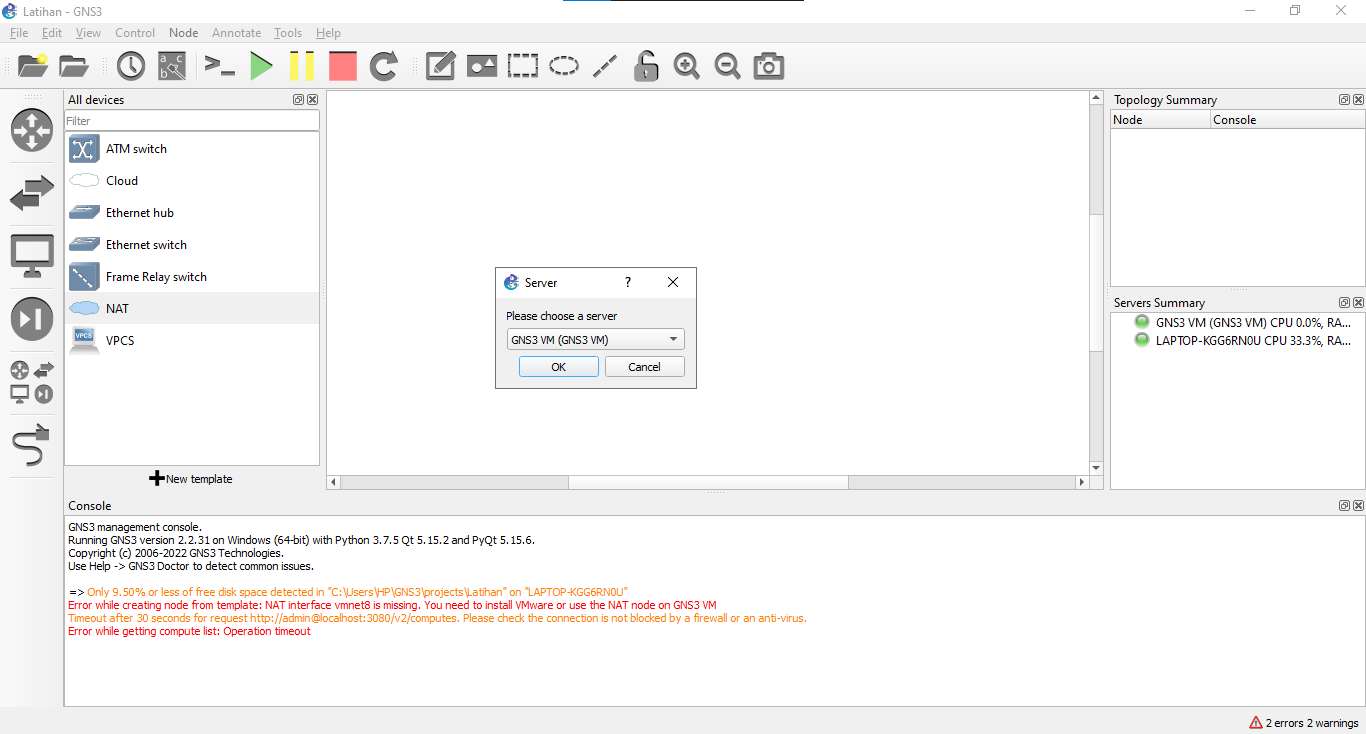The width and height of the screenshot is (1366, 734).
Task: Open the Annotate menu
Action: click(x=236, y=33)
